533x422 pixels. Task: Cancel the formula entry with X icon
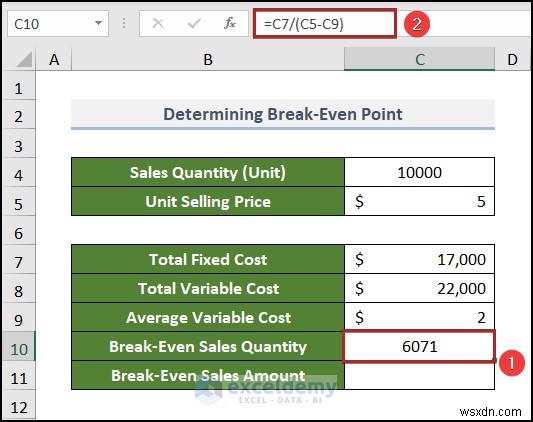[158, 23]
